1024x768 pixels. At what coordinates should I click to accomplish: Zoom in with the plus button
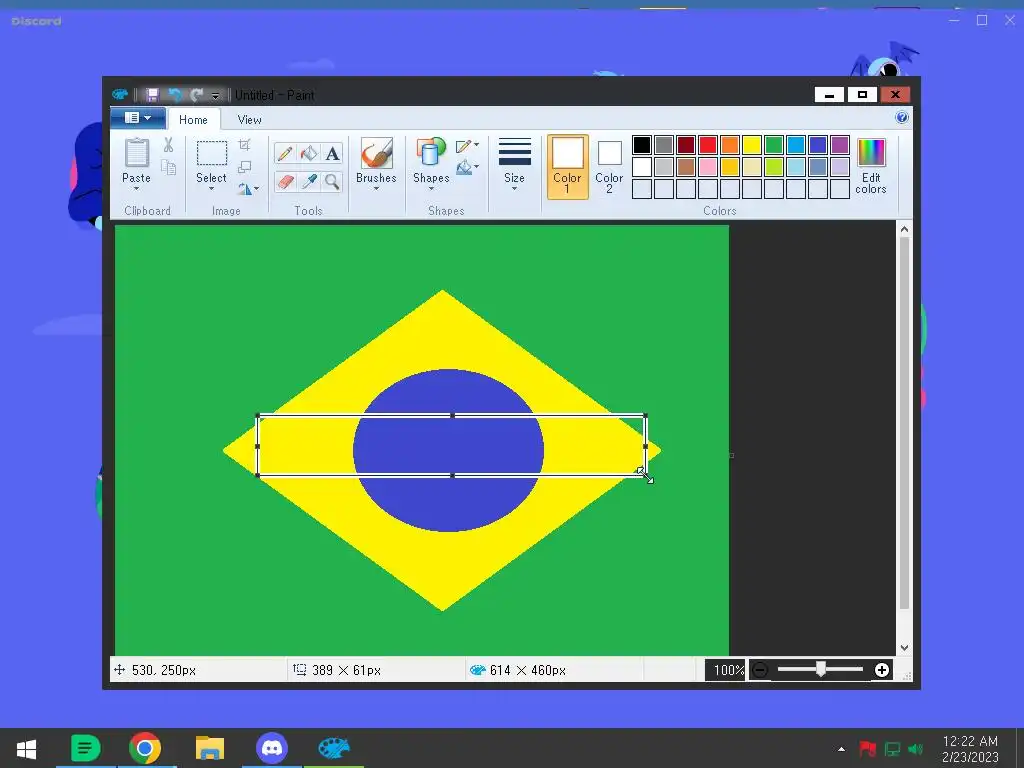882,670
